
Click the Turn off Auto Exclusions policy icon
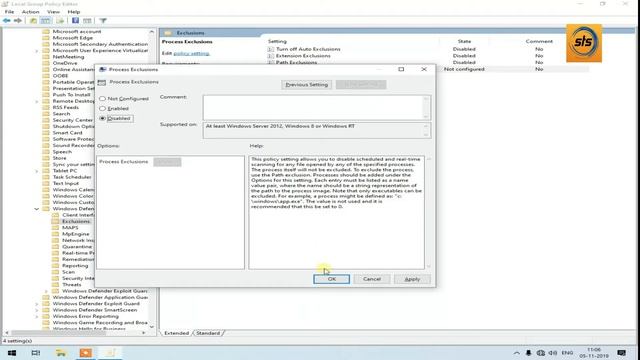tap(271, 49)
